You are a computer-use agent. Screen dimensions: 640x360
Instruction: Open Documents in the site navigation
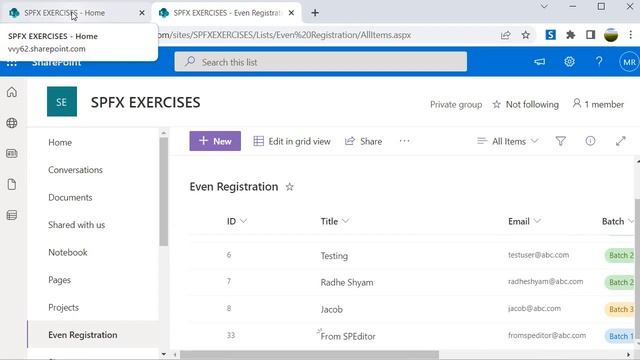coord(70,198)
